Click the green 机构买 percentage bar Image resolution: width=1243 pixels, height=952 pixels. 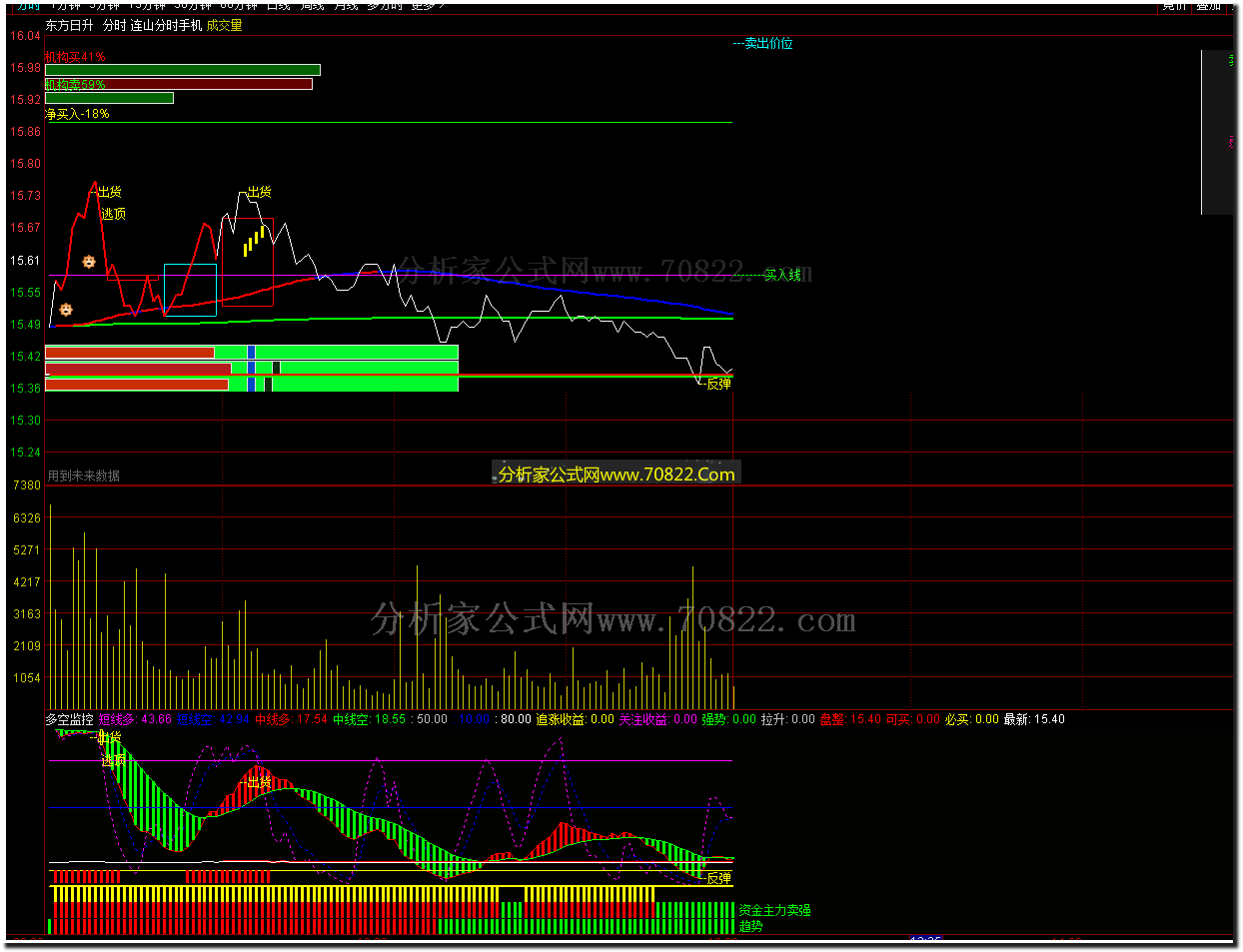tap(183, 70)
